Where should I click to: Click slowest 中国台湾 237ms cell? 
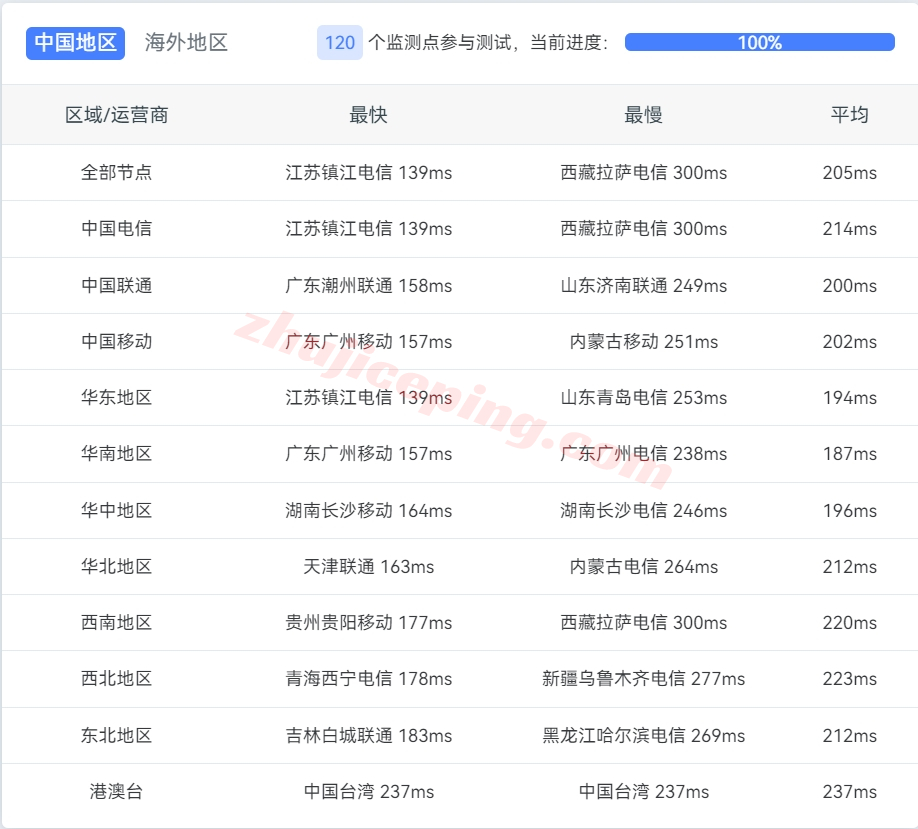pos(643,792)
